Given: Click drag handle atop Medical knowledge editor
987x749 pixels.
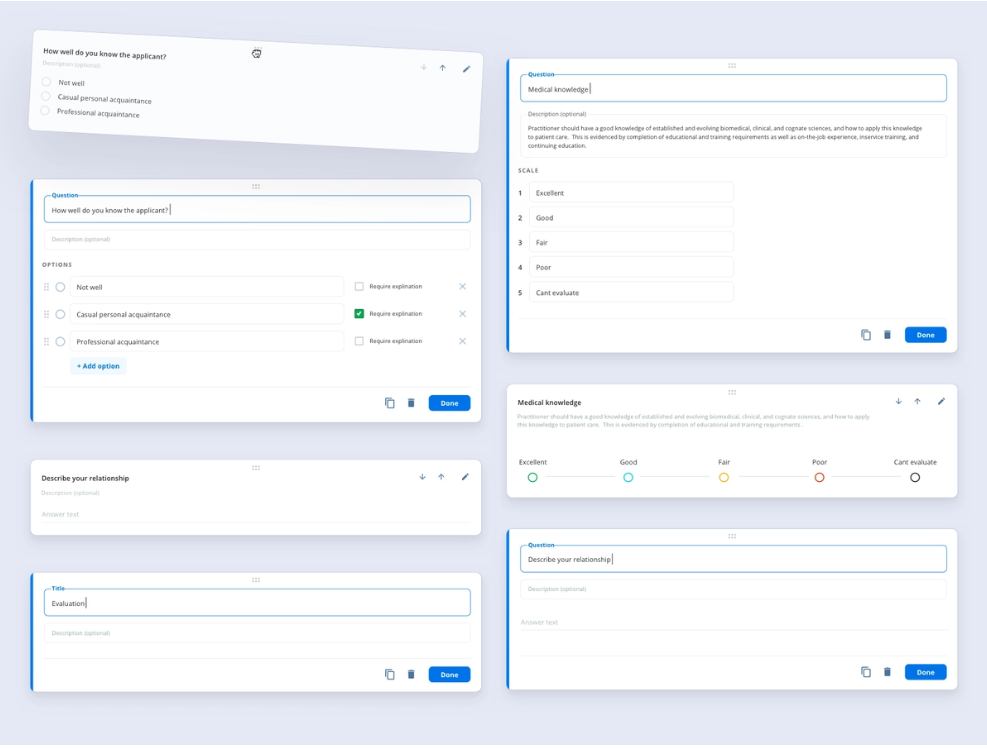Looking at the screenshot, I should pyautogui.click(x=732, y=65).
